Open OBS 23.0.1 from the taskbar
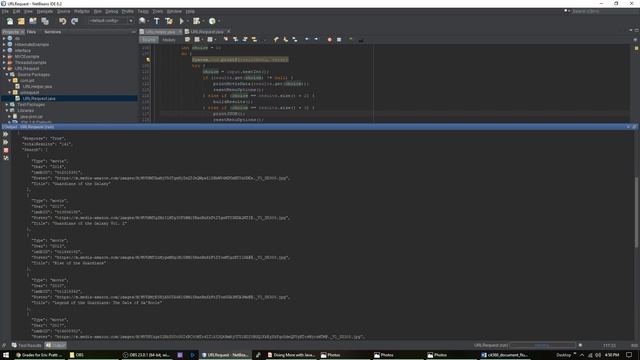The image size is (640, 360). (x=147, y=355)
